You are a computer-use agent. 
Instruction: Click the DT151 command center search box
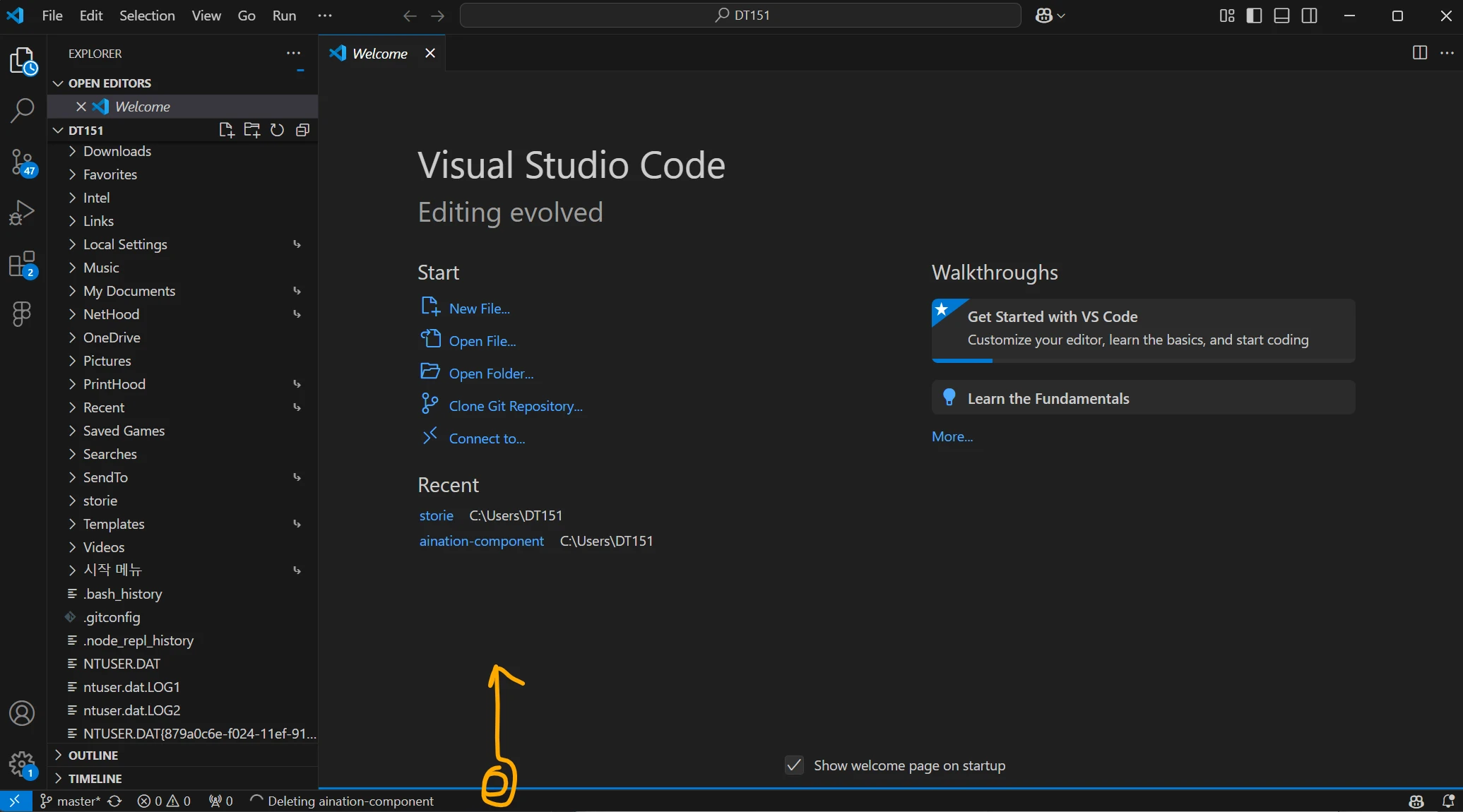(740, 16)
